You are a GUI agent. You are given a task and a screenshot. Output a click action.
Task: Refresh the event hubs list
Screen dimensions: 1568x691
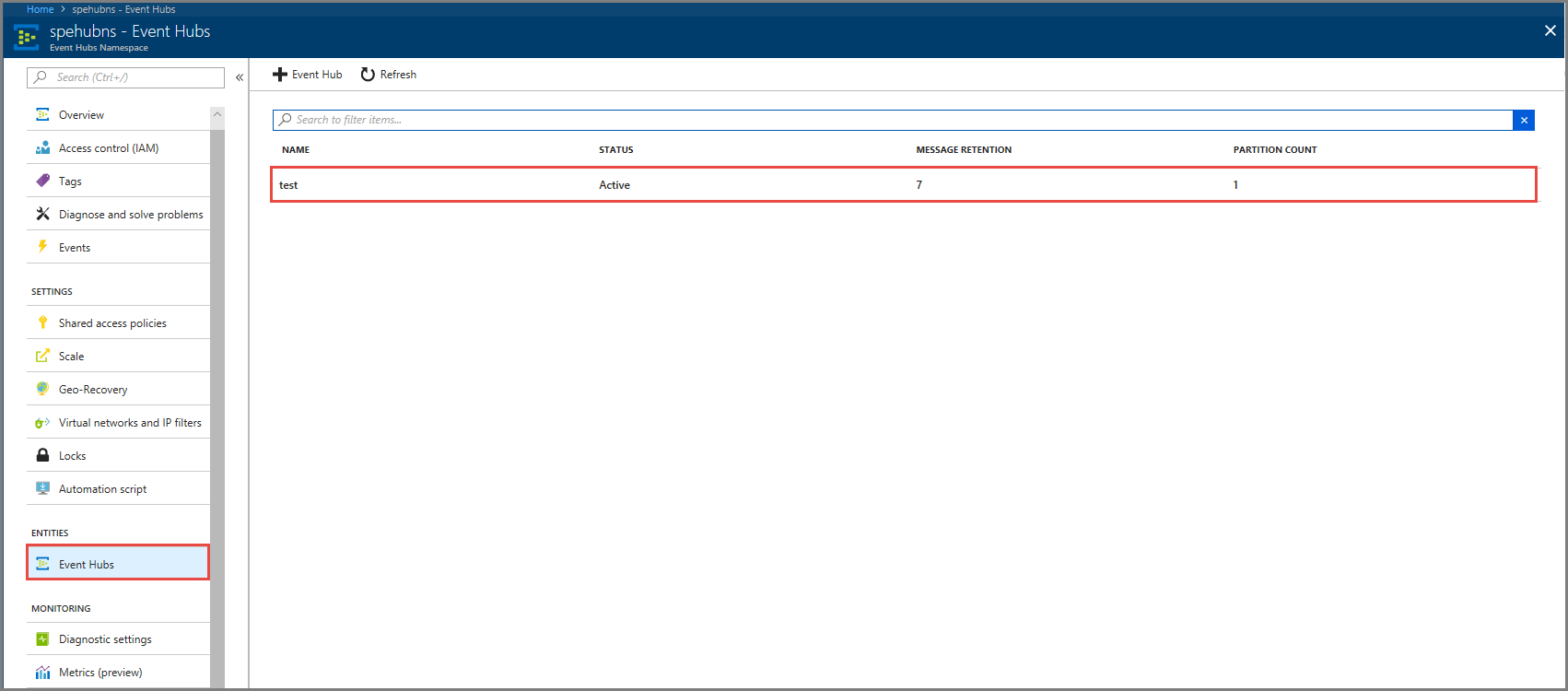[389, 75]
